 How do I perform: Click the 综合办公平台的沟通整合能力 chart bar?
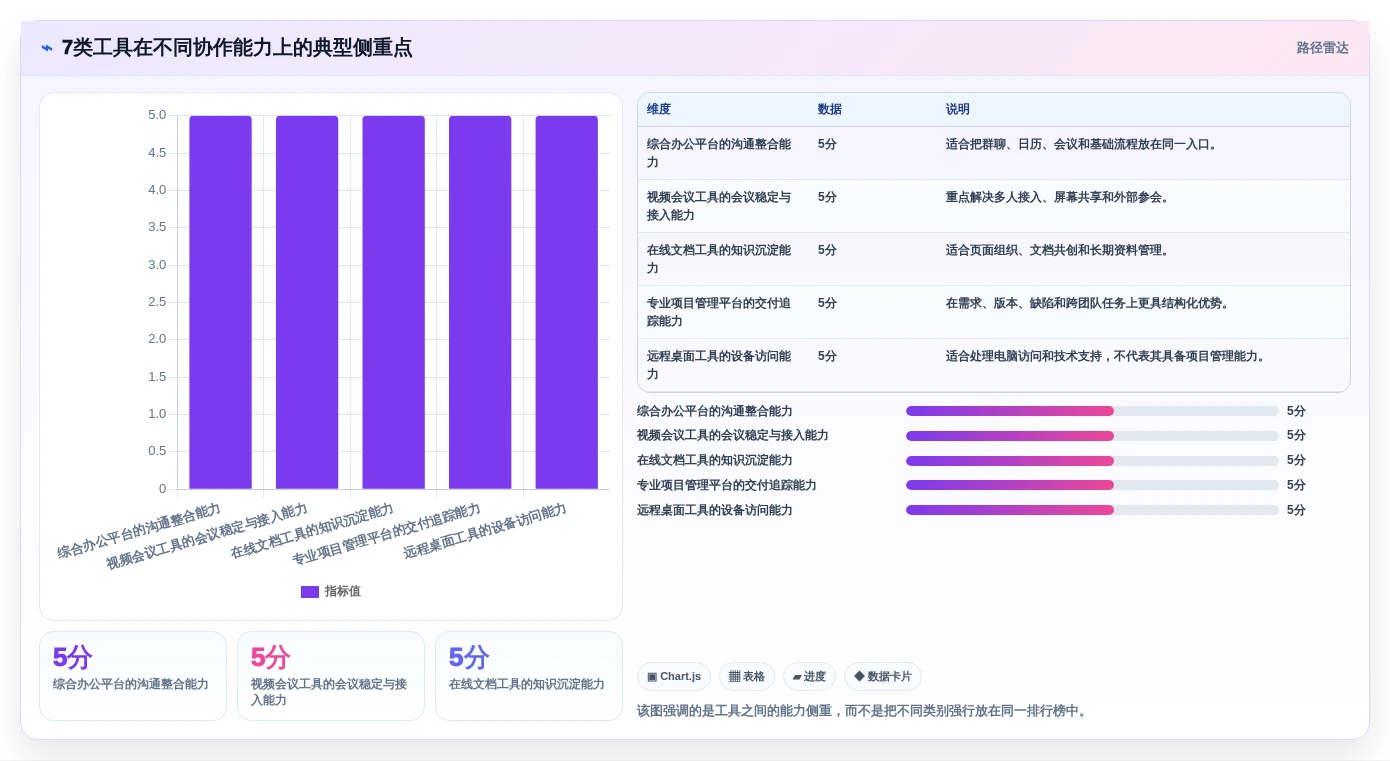220,302
